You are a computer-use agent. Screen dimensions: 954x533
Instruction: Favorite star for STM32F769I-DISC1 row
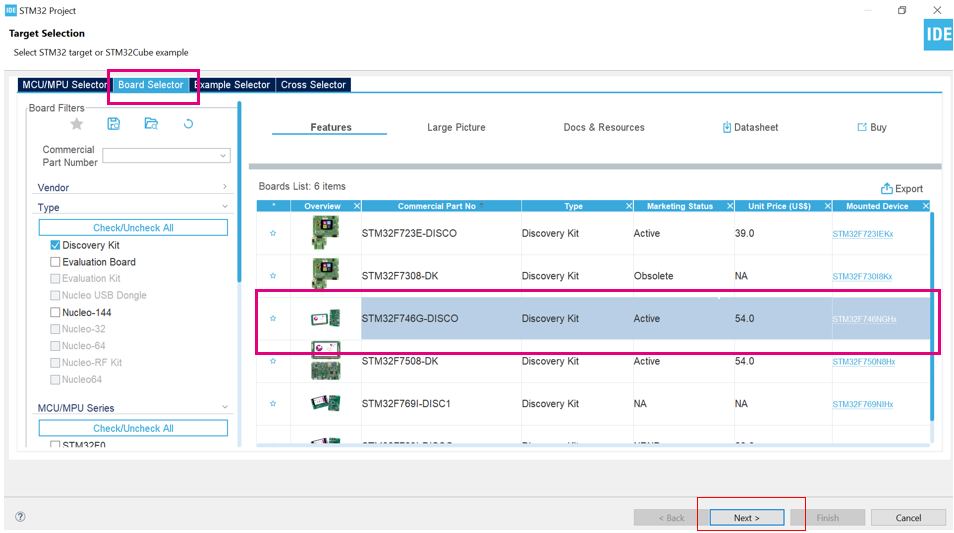[x=273, y=403]
